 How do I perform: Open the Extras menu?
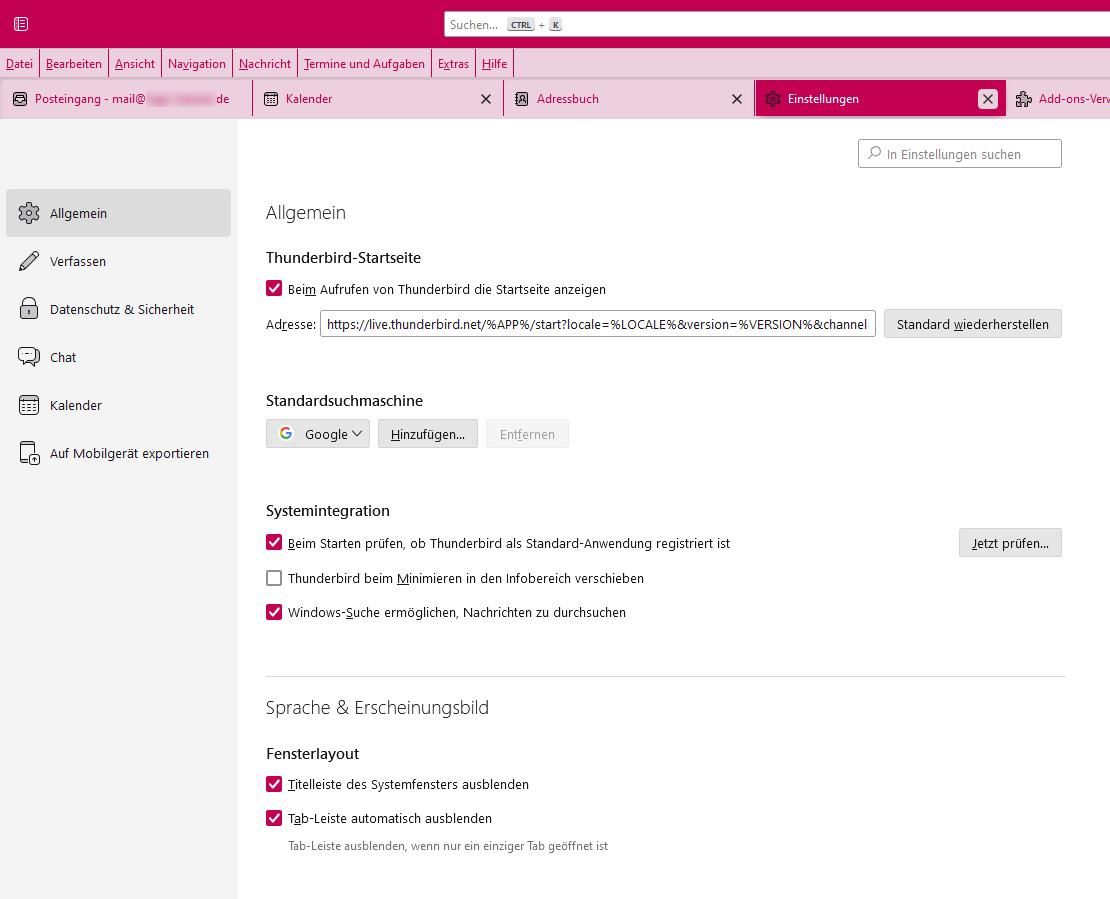(x=453, y=64)
